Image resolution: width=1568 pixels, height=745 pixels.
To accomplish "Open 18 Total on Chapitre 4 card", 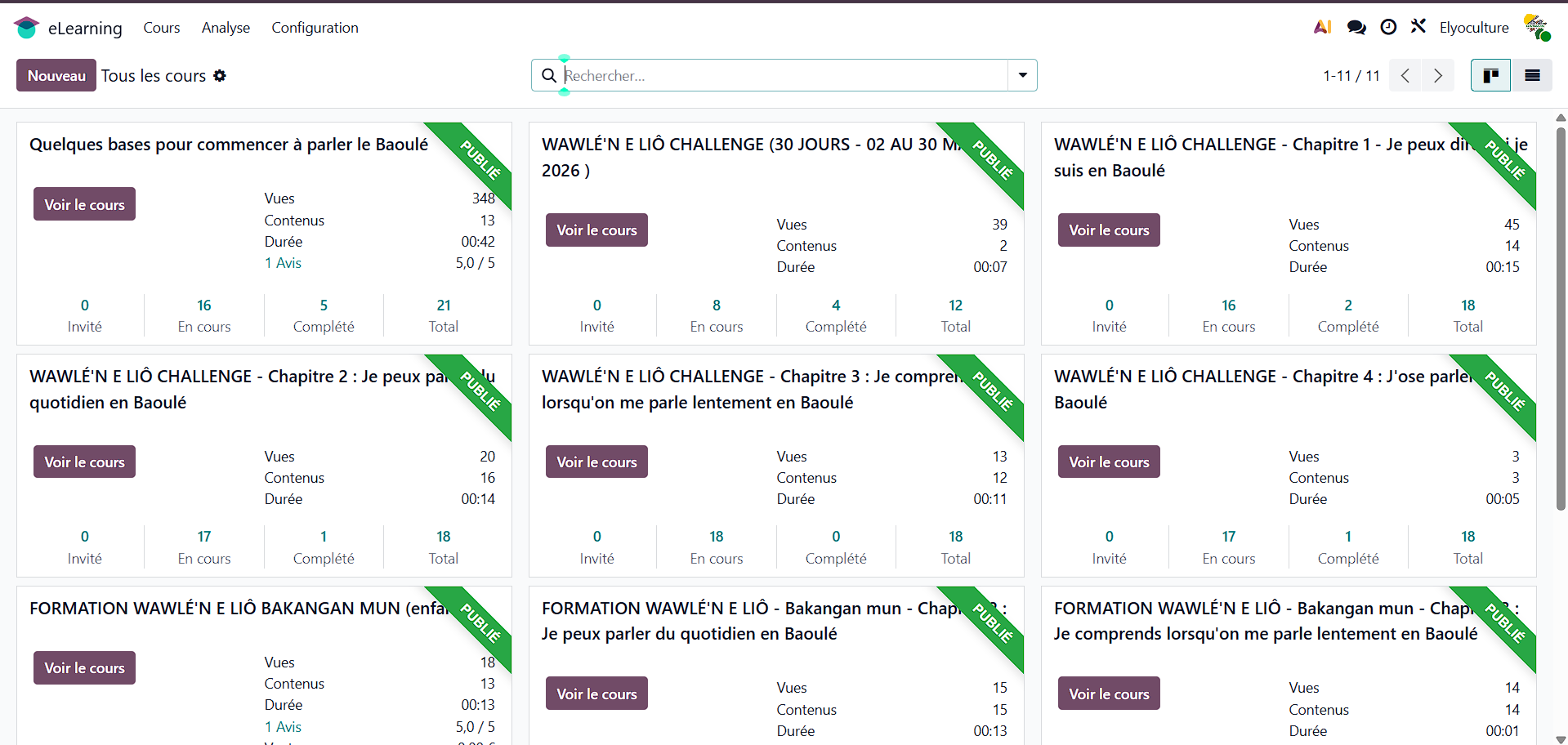I will pyautogui.click(x=1468, y=547).
